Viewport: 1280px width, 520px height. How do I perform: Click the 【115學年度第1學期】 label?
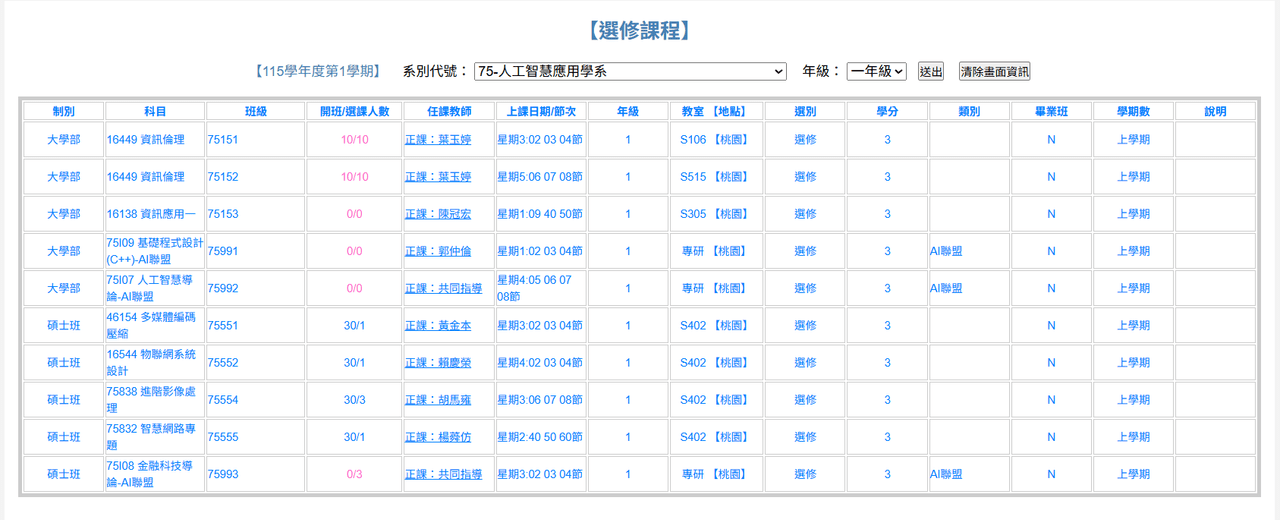pyautogui.click(x=318, y=71)
